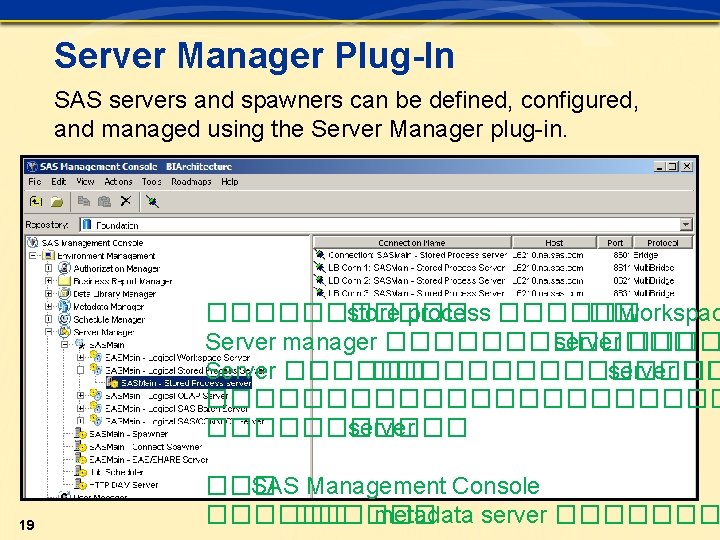
Task: Click the Metadata Manager icon
Action: pos(64,306)
